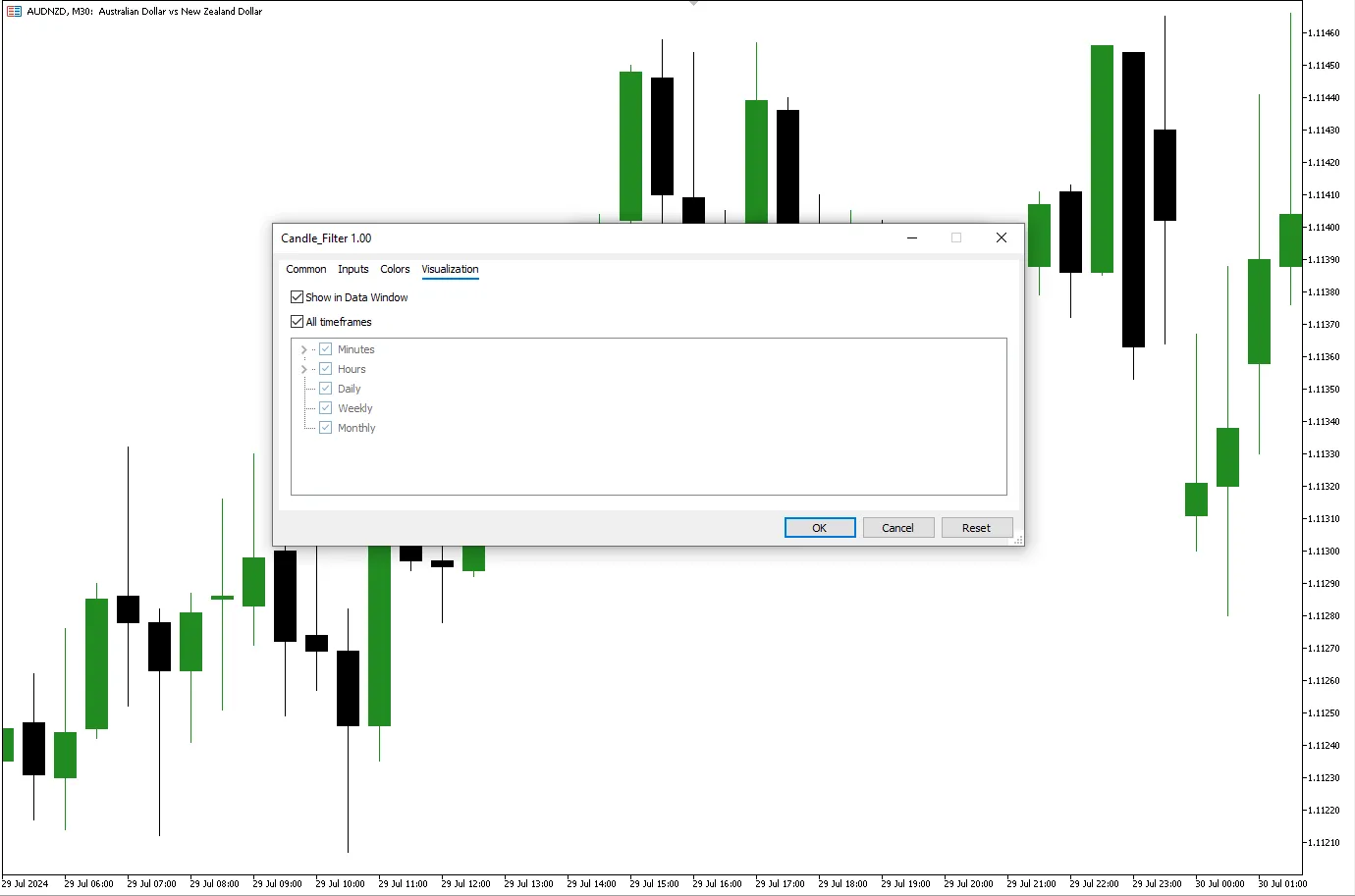Viewport: 1355px width, 896px height.
Task: Toggle the Monthly timeframe checkbox
Action: tap(325, 428)
